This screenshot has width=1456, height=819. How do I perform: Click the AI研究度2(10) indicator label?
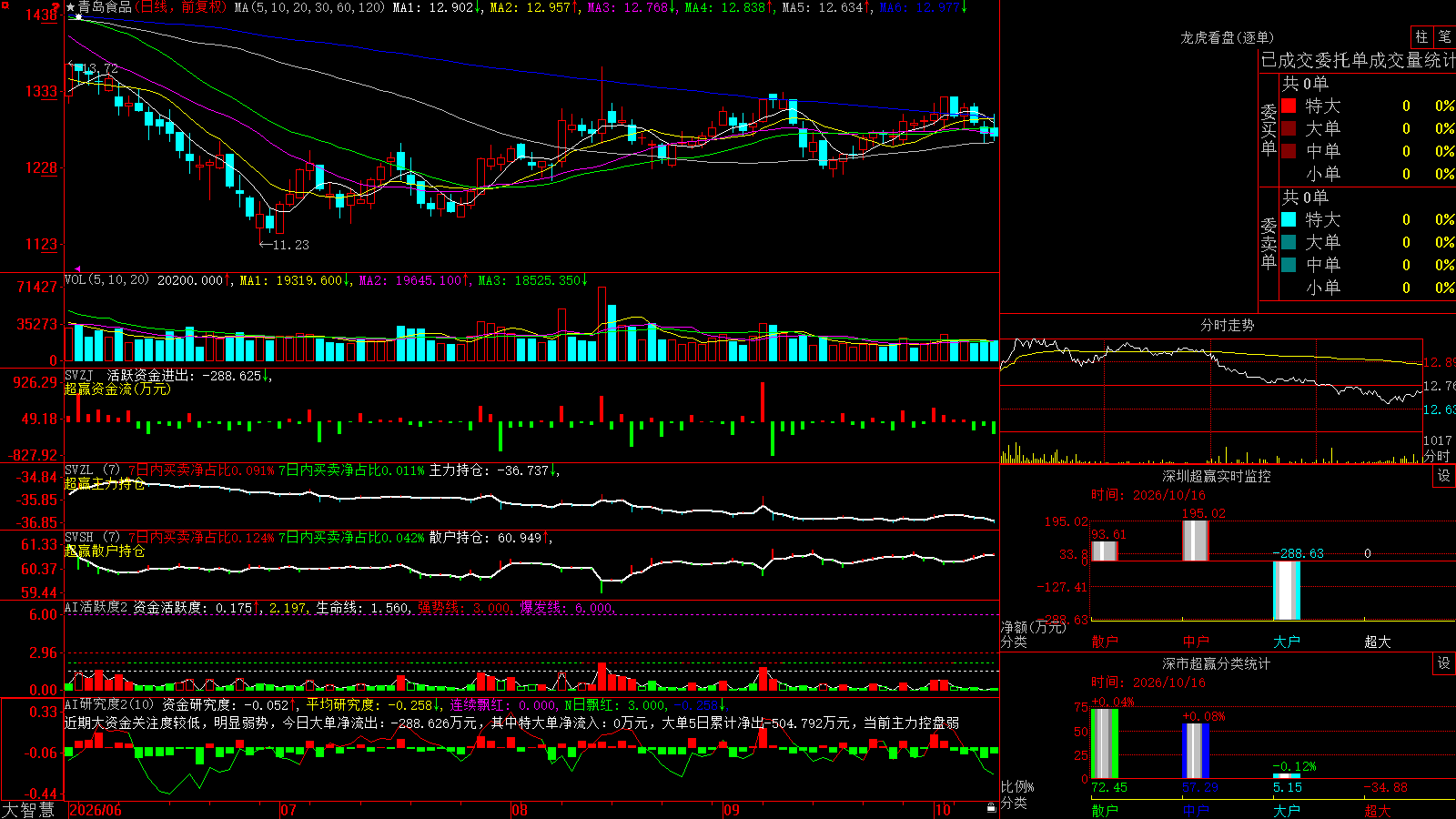pos(109,704)
